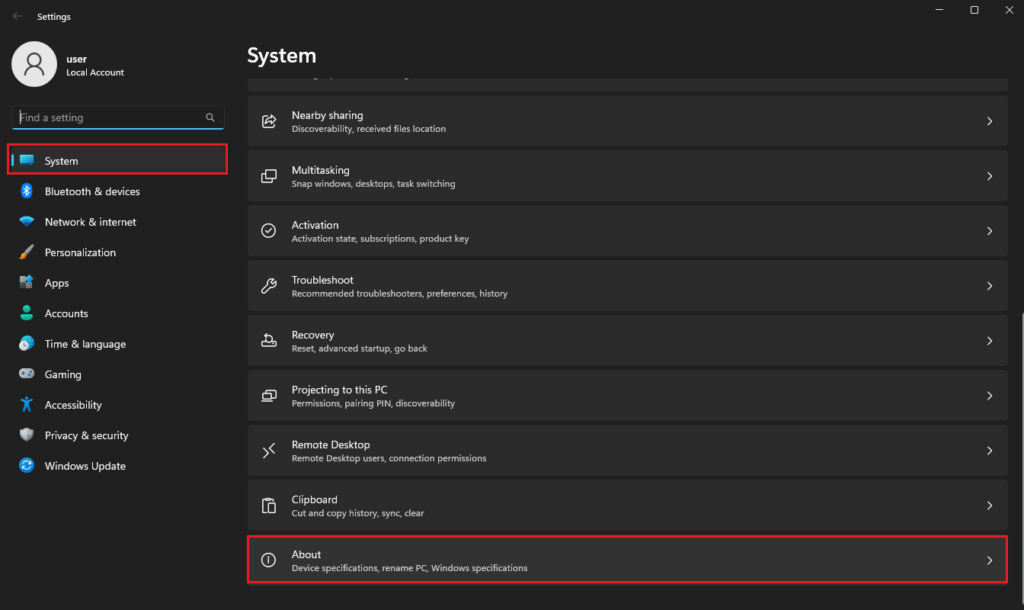This screenshot has width=1024, height=610.
Task: Select the Multitasking icon
Action: 268,175
